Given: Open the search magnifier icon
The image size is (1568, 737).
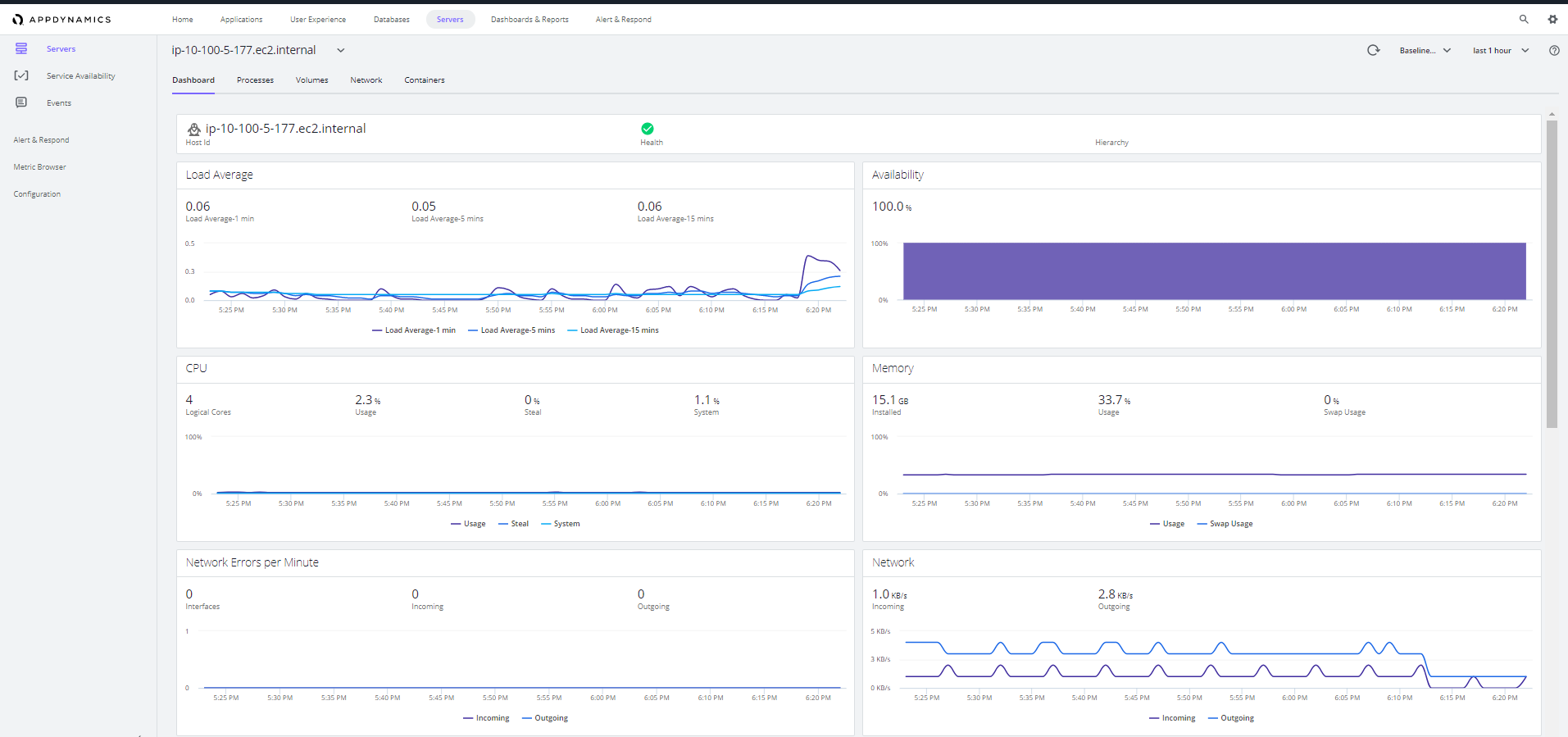Looking at the screenshot, I should [1524, 19].
